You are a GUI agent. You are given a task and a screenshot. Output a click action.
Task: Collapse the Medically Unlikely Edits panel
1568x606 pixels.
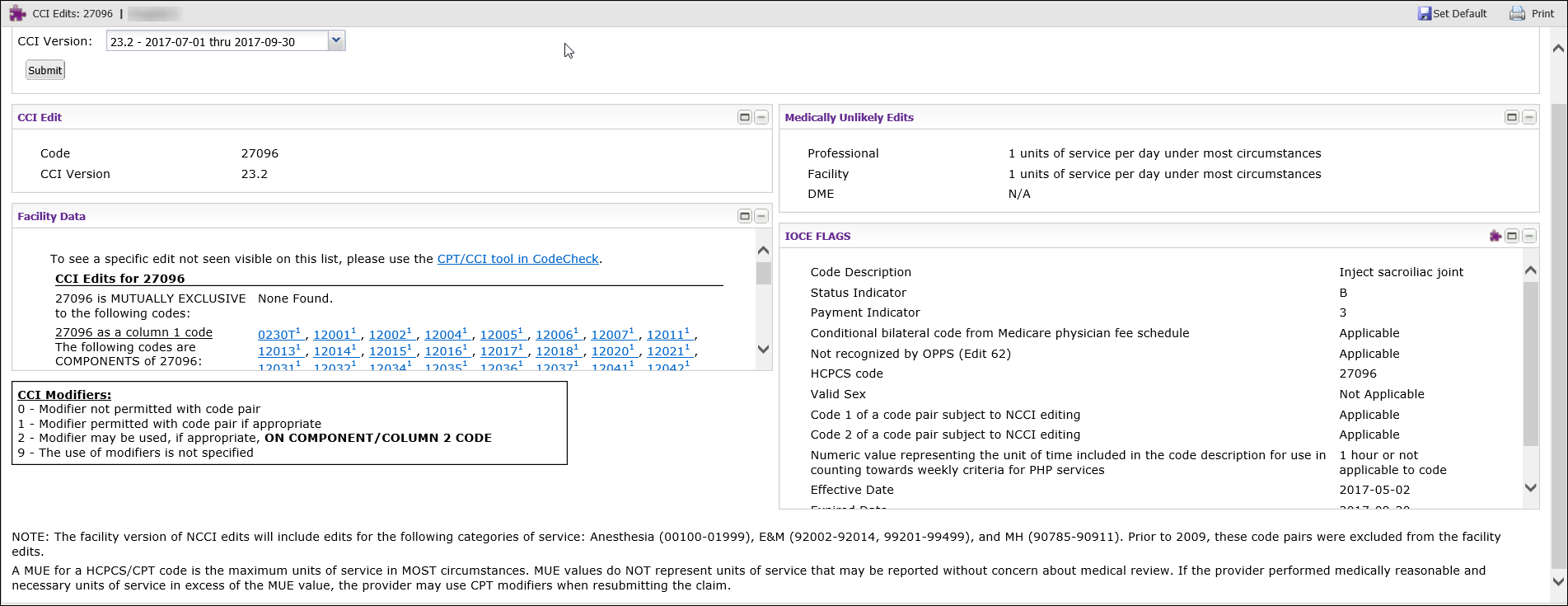(x=1529, y=117)
